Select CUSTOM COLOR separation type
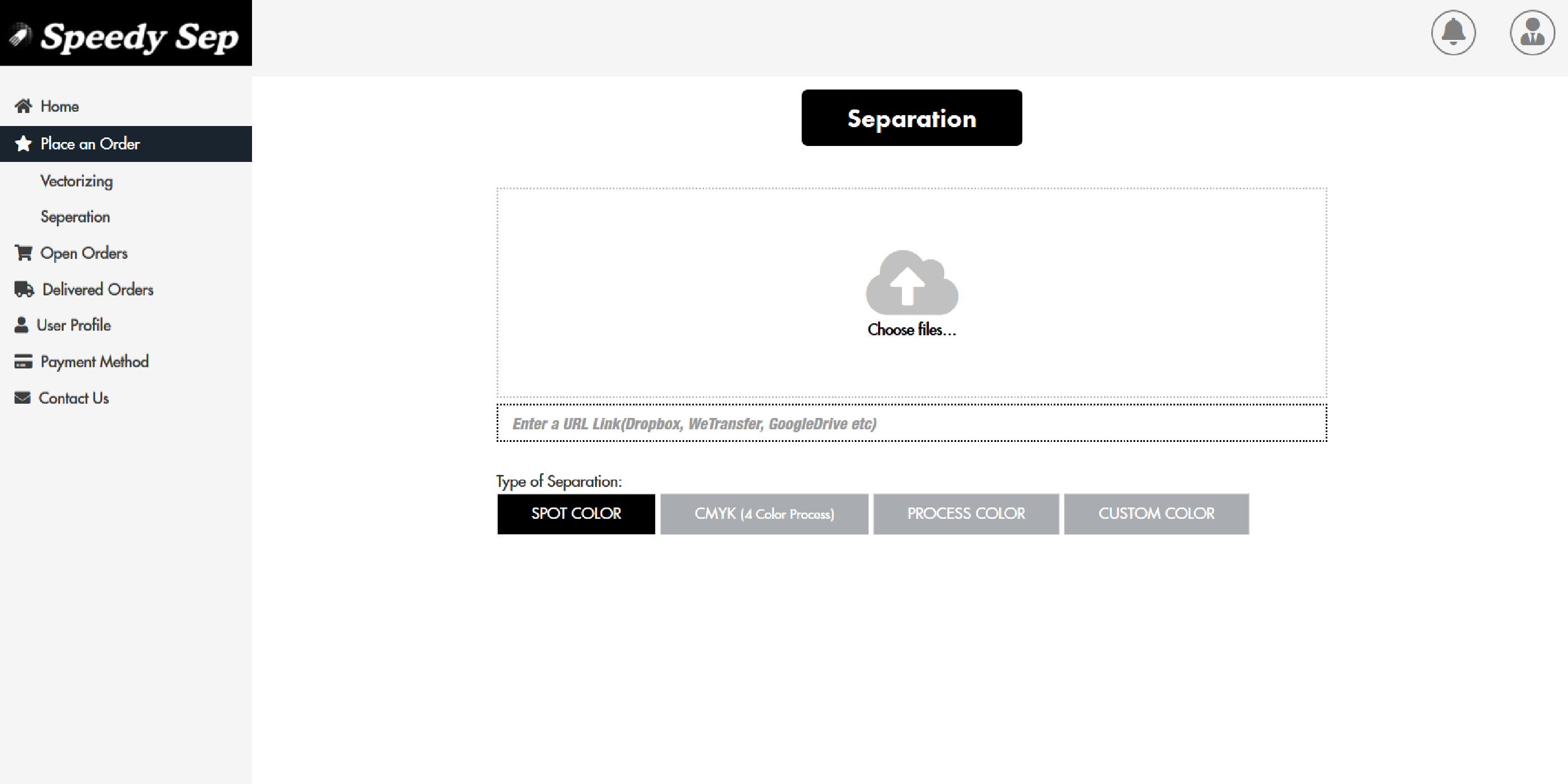This screenshot has height=784, width=1568. click(1156, 514)
